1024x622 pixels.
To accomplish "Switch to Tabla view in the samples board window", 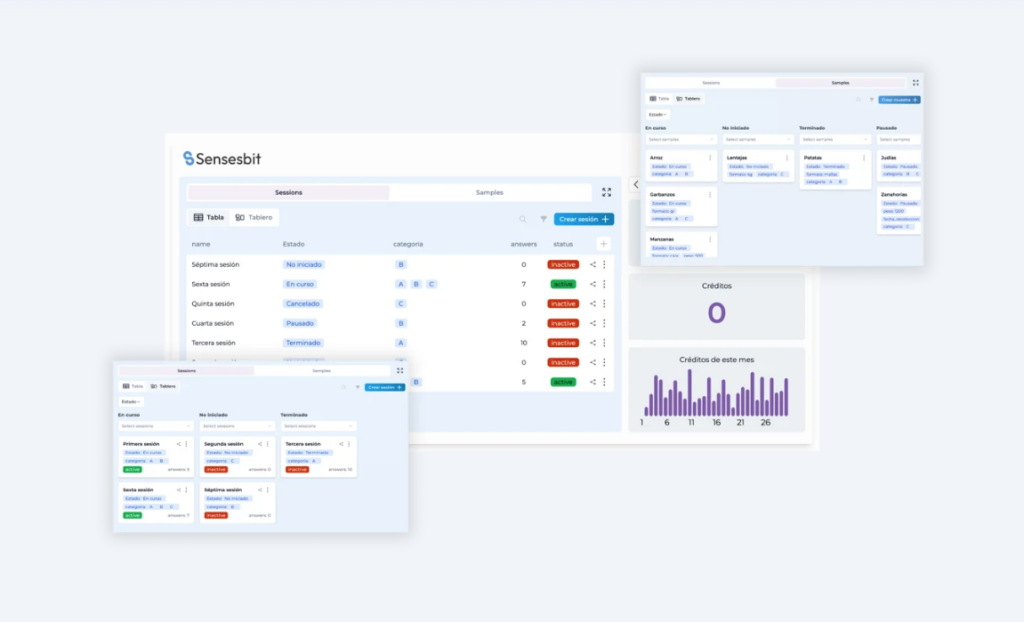I will pyautogui.click(x=658, y=99).
